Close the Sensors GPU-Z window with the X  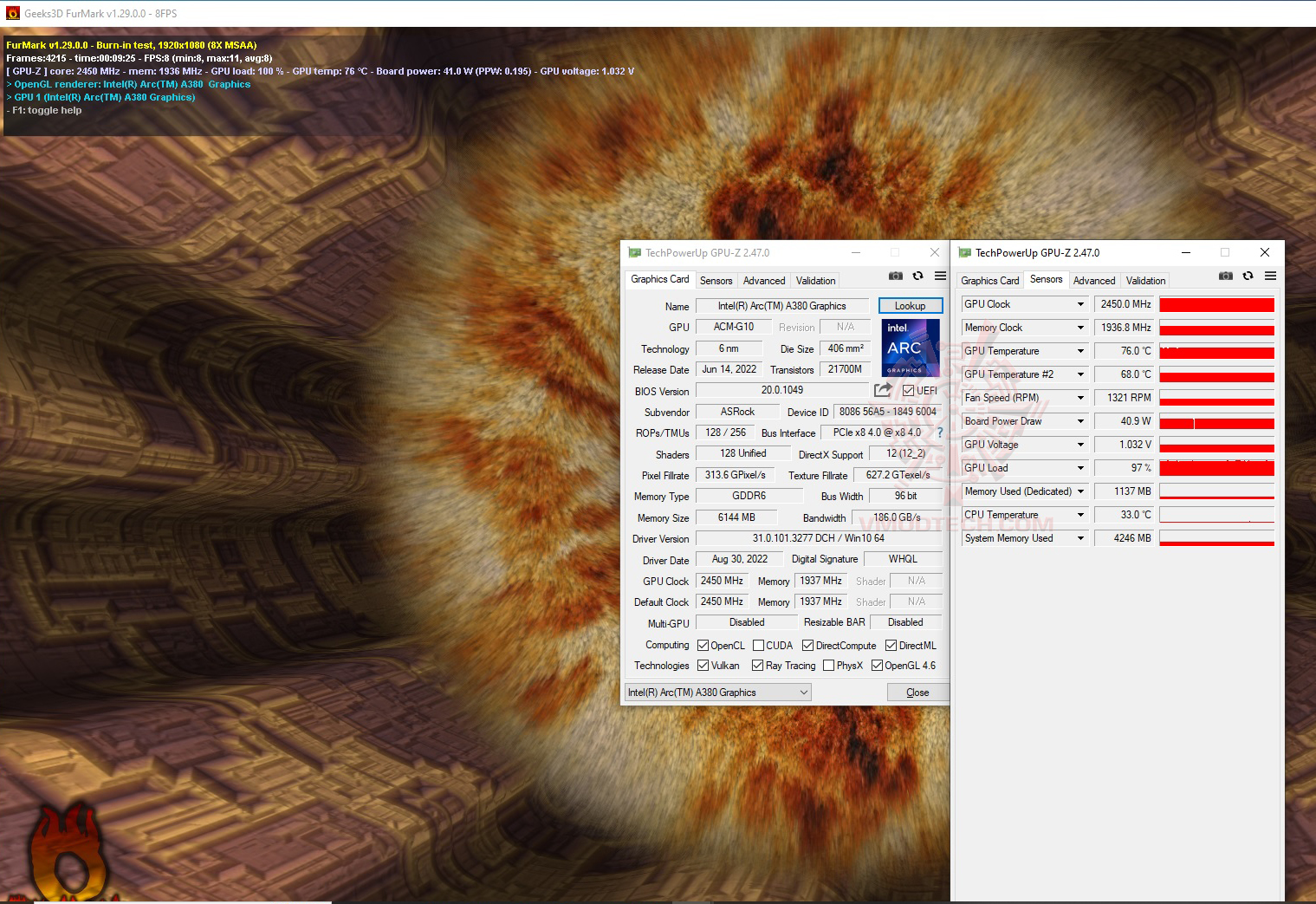[x=1265, y=252]
